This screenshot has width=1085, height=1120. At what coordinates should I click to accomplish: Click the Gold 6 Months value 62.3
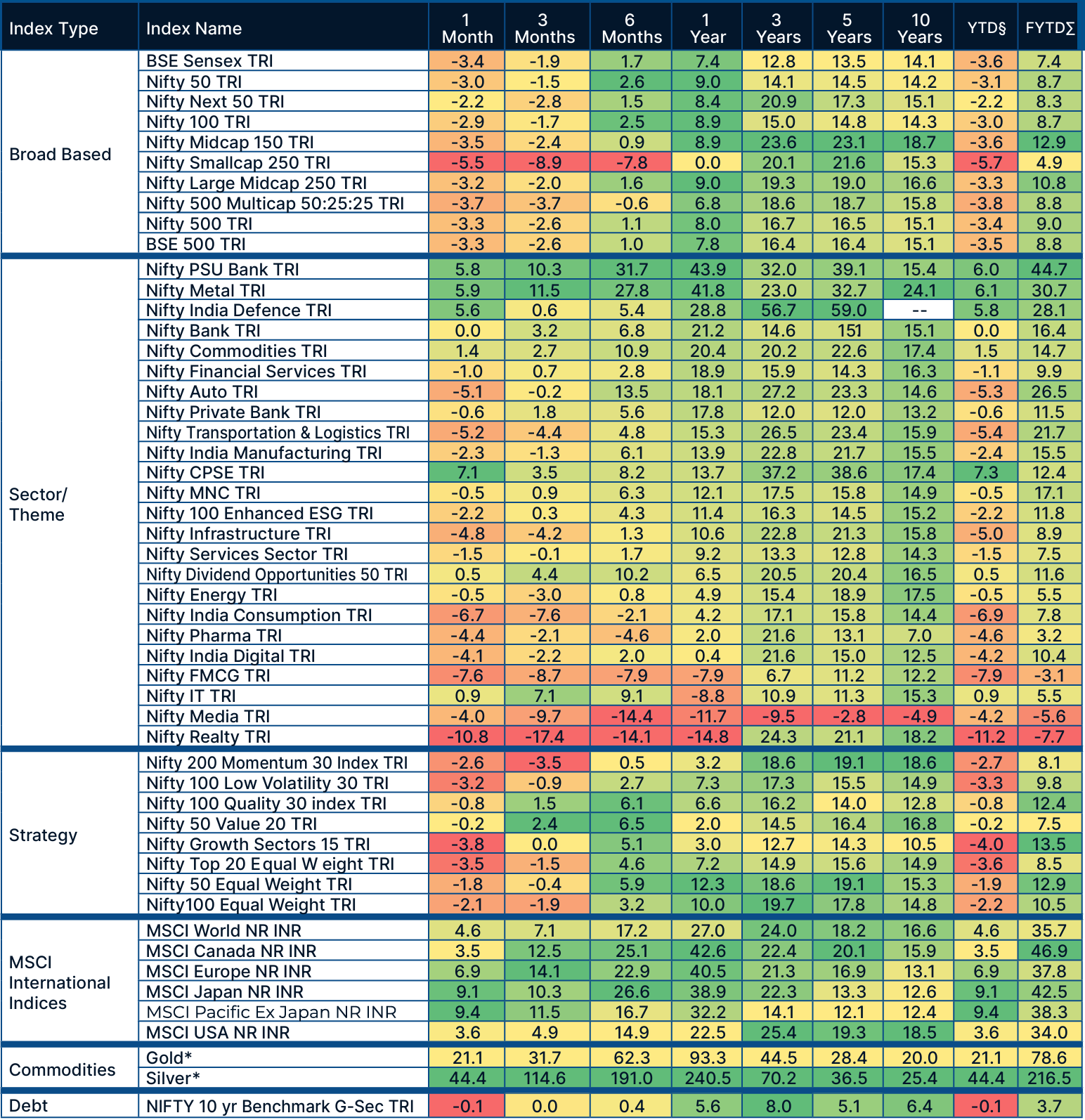point(631,1058)
